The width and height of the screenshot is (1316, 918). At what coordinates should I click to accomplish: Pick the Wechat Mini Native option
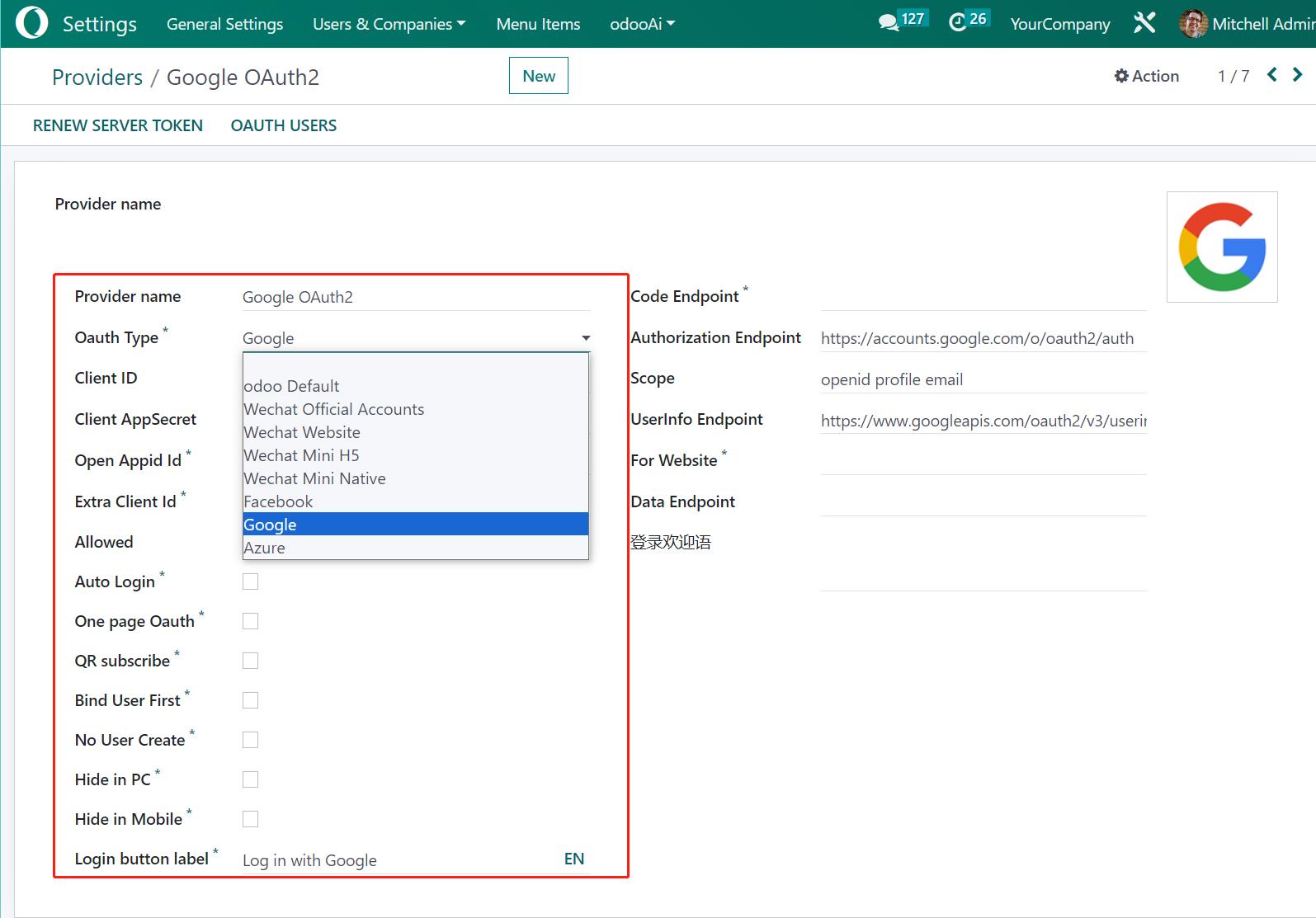[416, 478]
